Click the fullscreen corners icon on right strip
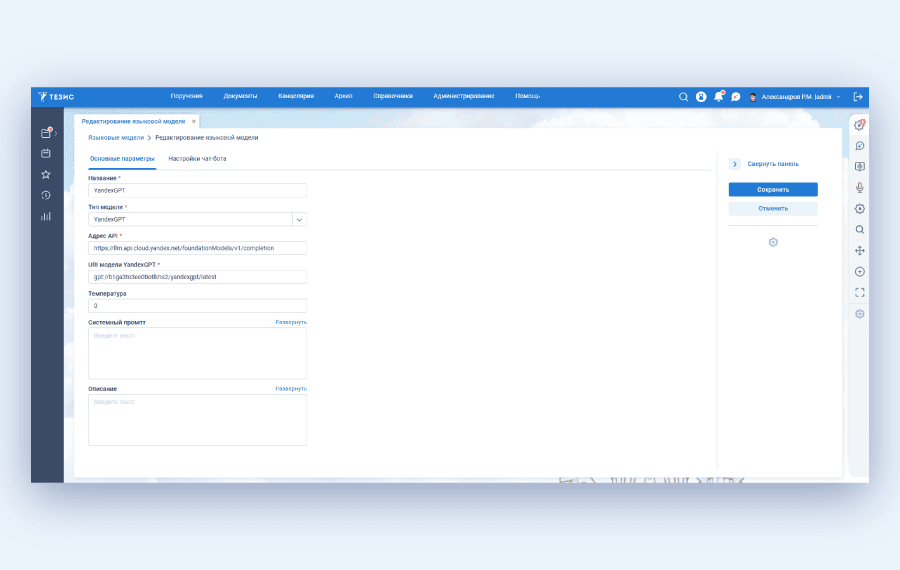The image size is (900, 570). [x=859, y=293]
